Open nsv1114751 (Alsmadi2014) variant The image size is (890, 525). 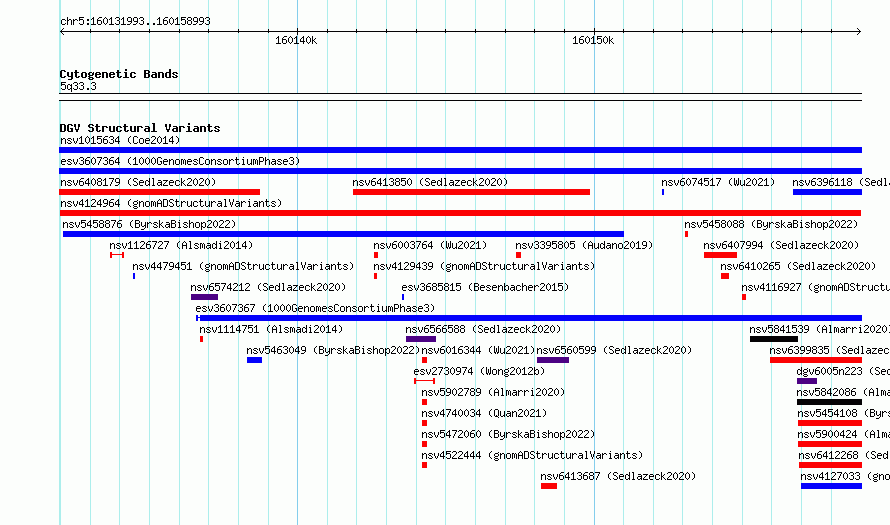click(x=271, y=329)
